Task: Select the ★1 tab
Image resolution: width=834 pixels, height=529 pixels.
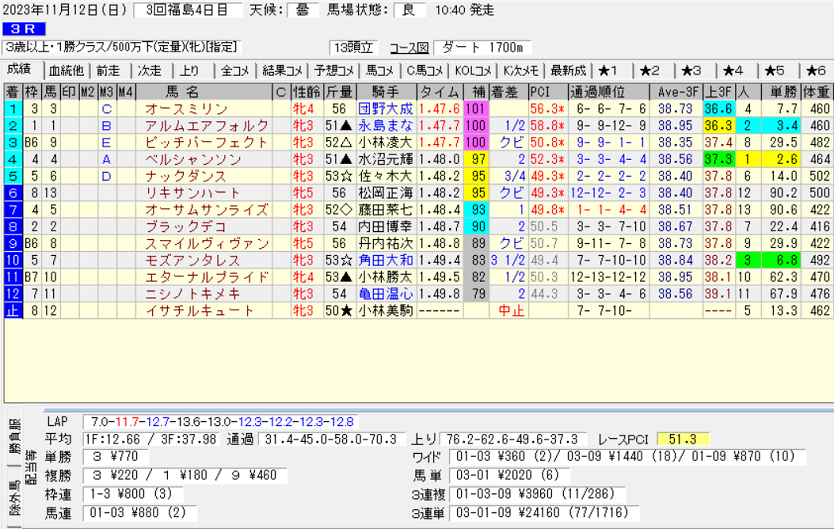Action: tap(610, 70)
